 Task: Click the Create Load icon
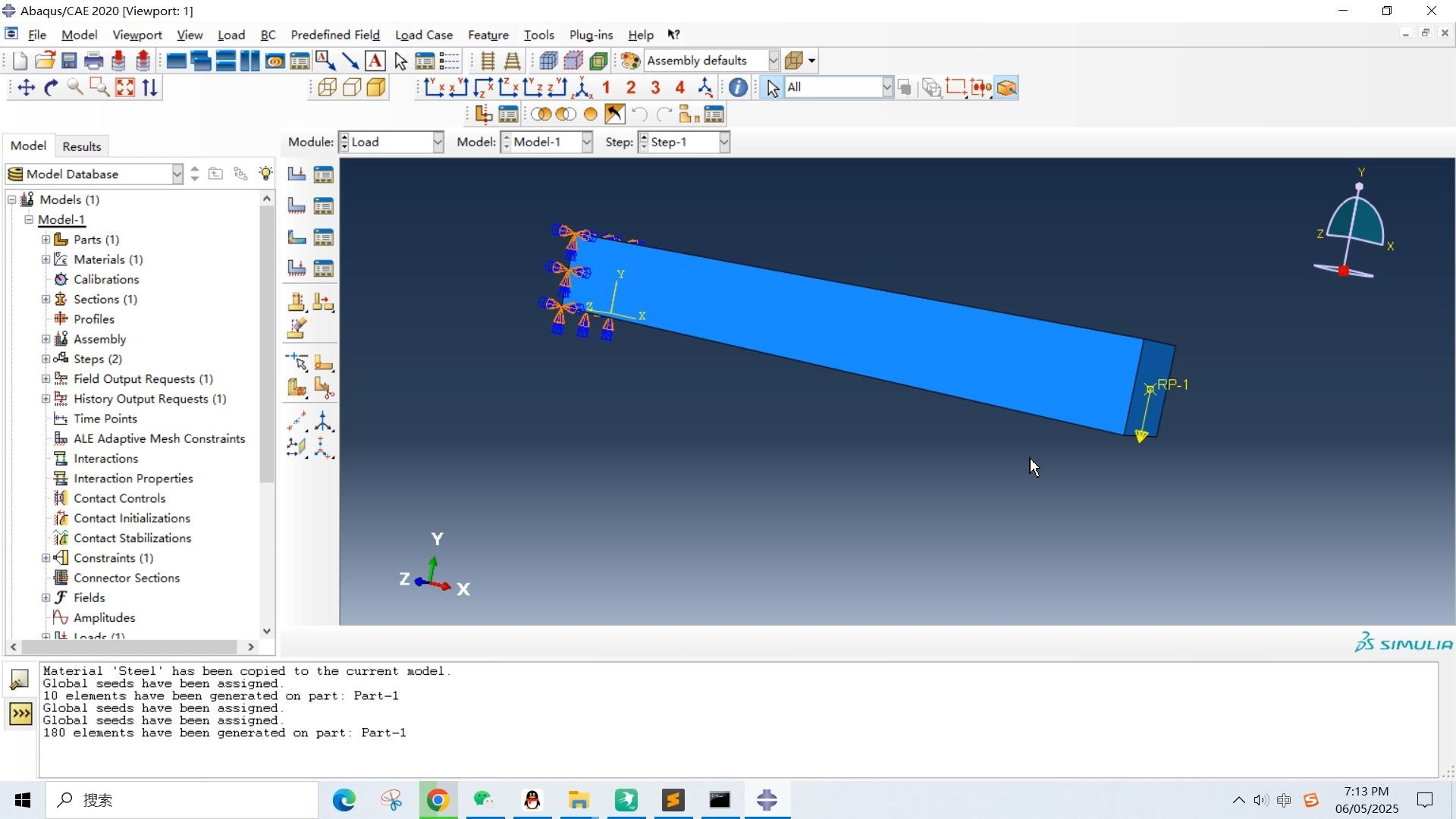(297, 174)
